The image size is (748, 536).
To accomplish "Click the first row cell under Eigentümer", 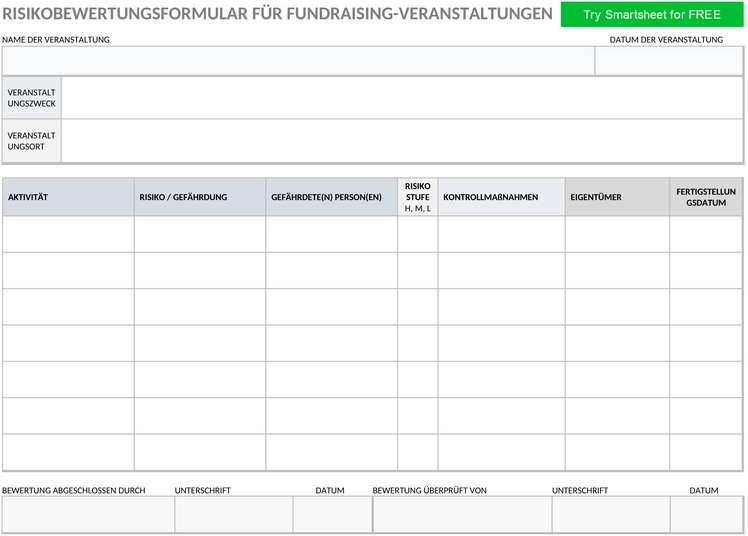I will (x=617, y=234).
